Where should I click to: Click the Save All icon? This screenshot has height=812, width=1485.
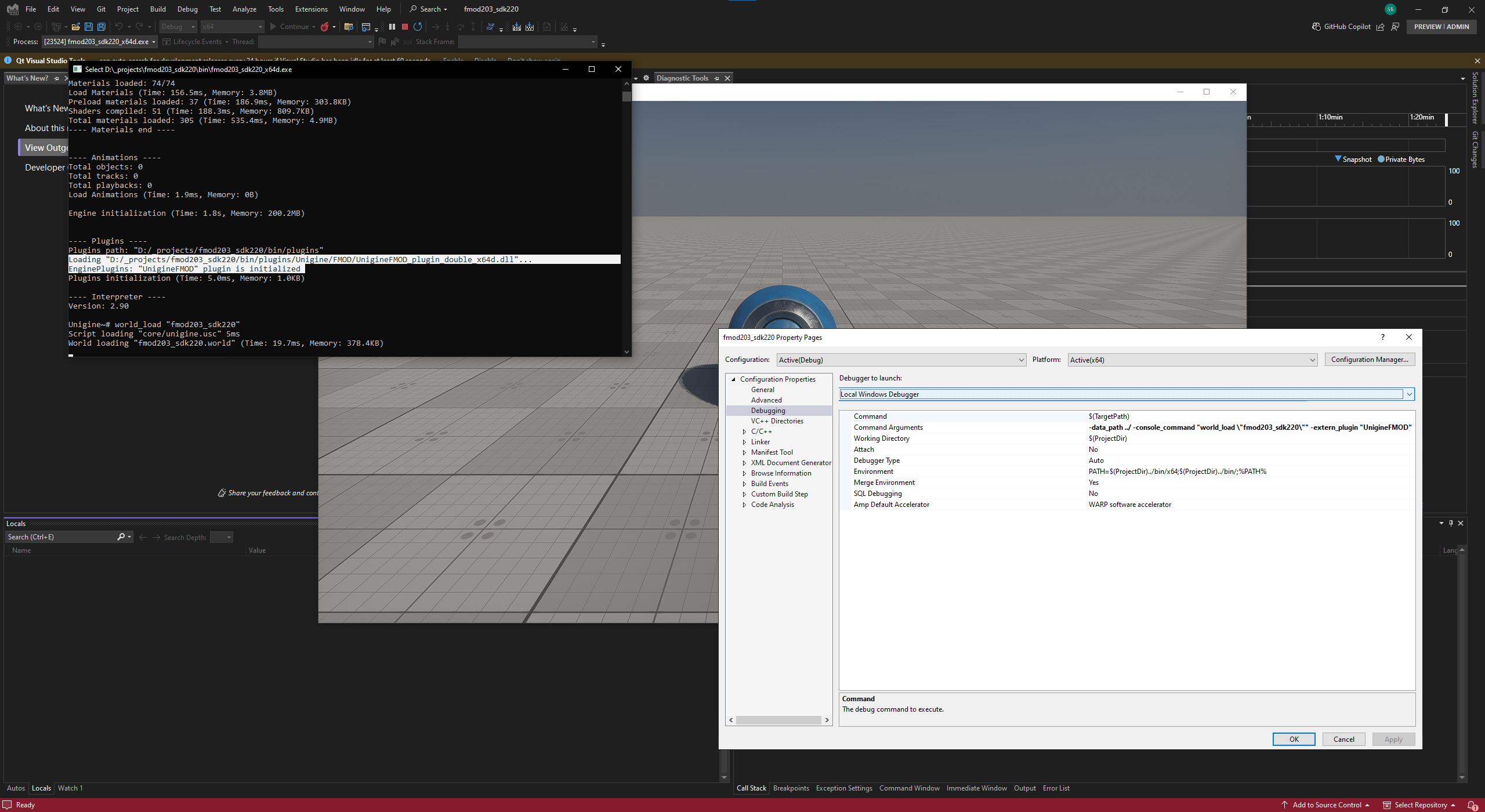(101, 27)
